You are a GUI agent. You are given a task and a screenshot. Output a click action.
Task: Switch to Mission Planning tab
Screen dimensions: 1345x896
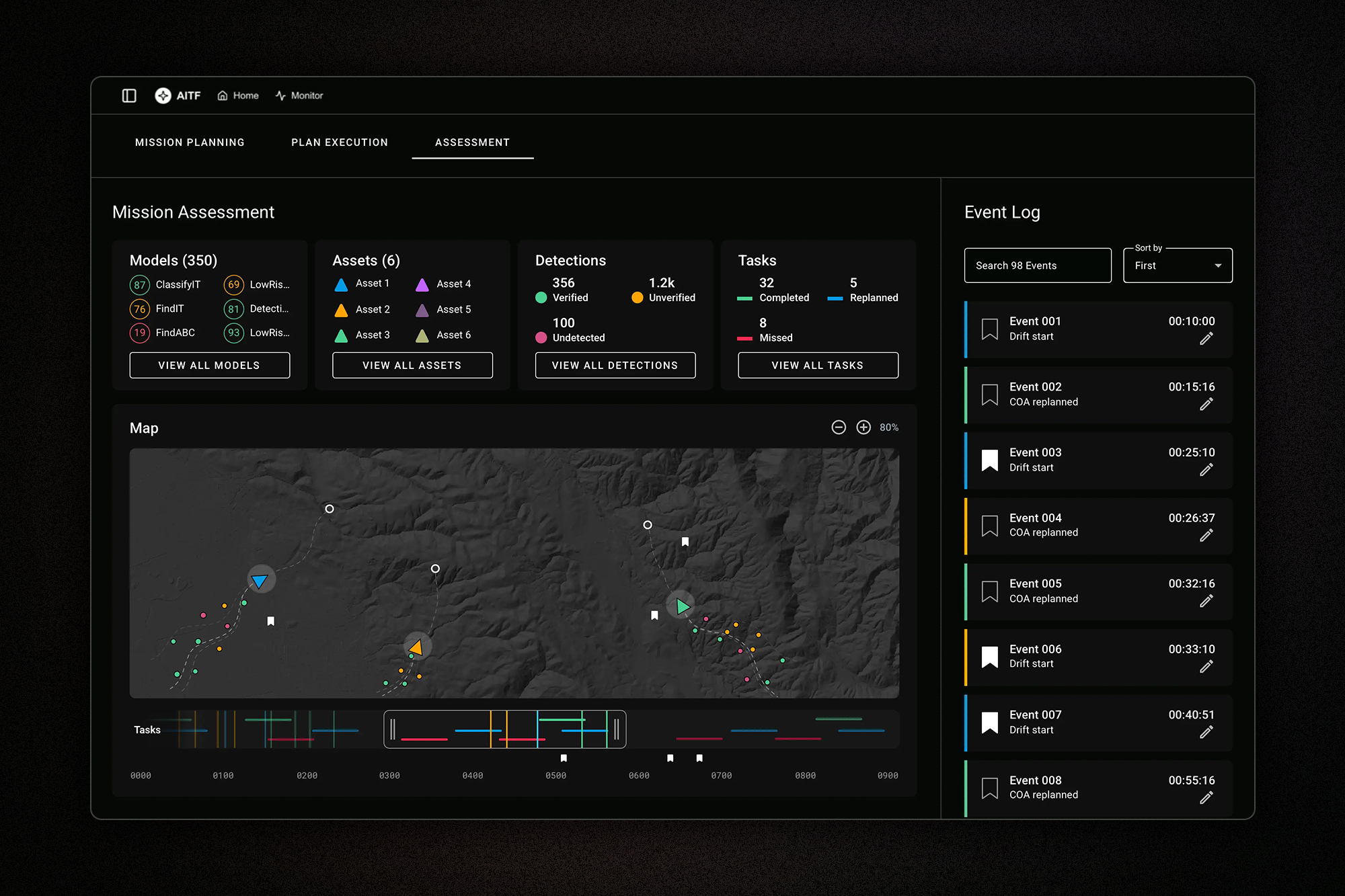point(190,142)
